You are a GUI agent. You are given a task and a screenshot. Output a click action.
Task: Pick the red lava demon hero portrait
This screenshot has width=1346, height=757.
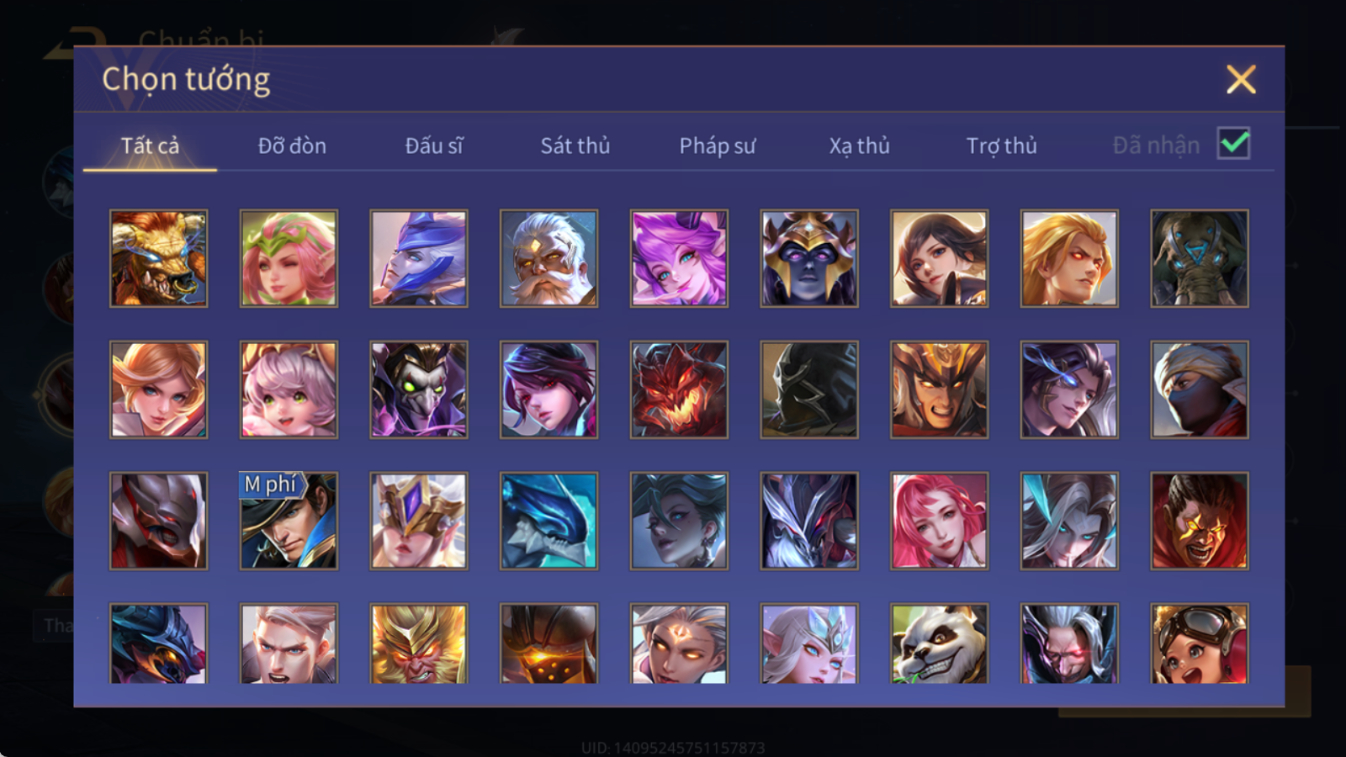click(x=679, y=389)
